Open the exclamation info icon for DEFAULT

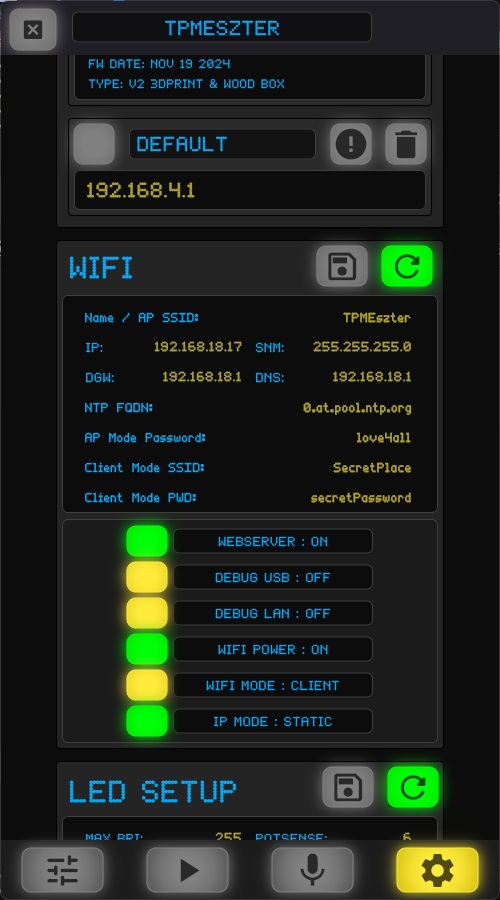pos(351,144)
